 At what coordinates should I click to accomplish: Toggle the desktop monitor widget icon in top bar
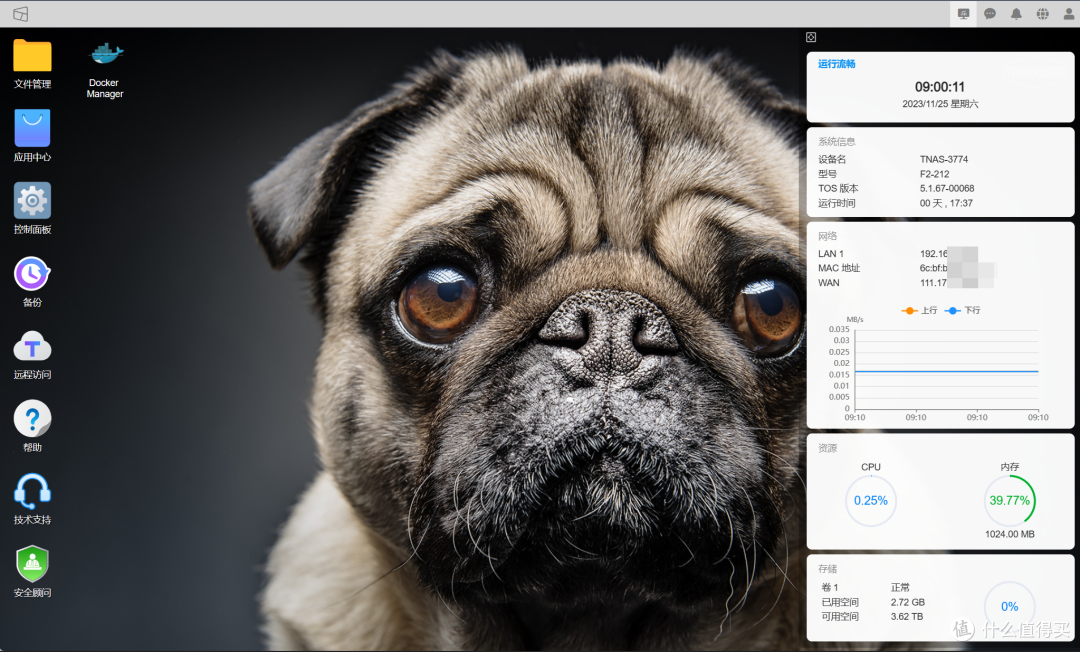coord(963,14)
